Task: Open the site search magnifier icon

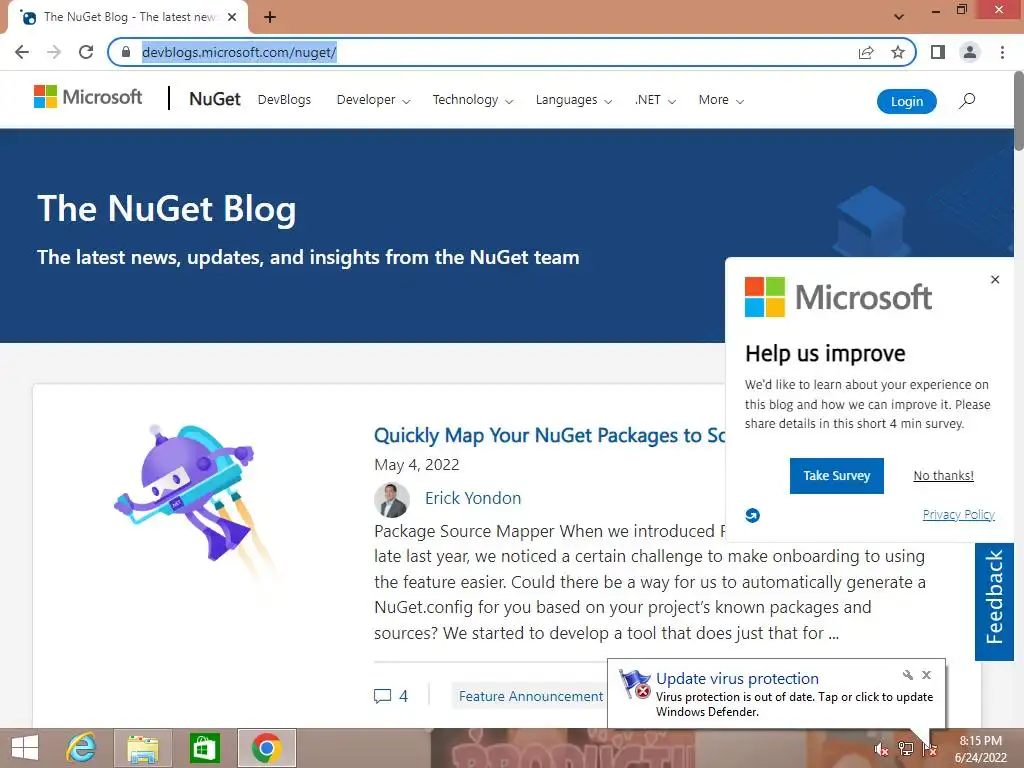Action: pyautogui.click(x=967, y=101)
